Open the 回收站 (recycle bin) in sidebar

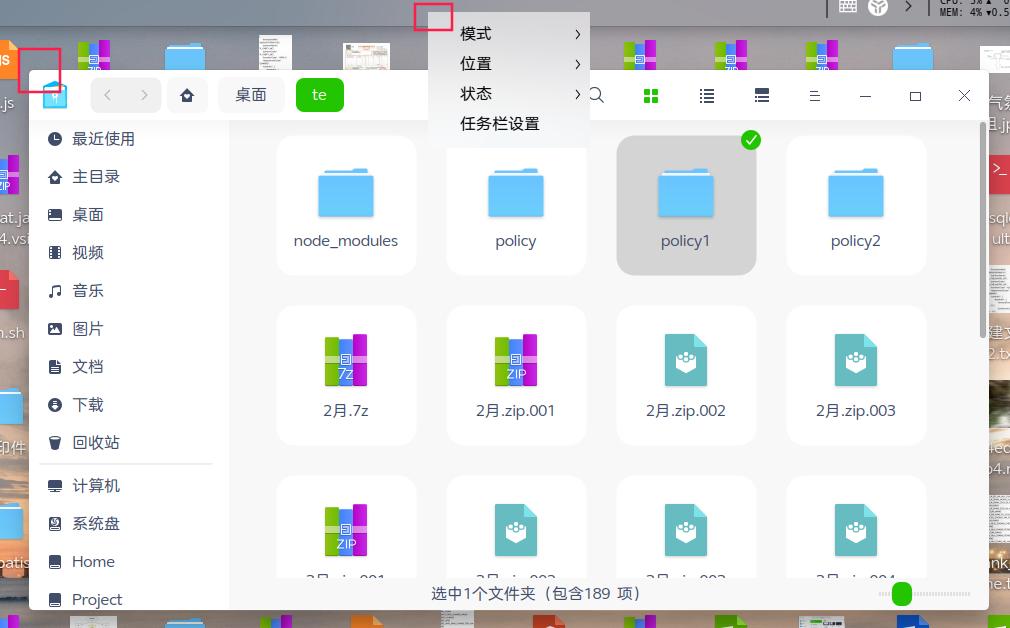tap(95, 442)
